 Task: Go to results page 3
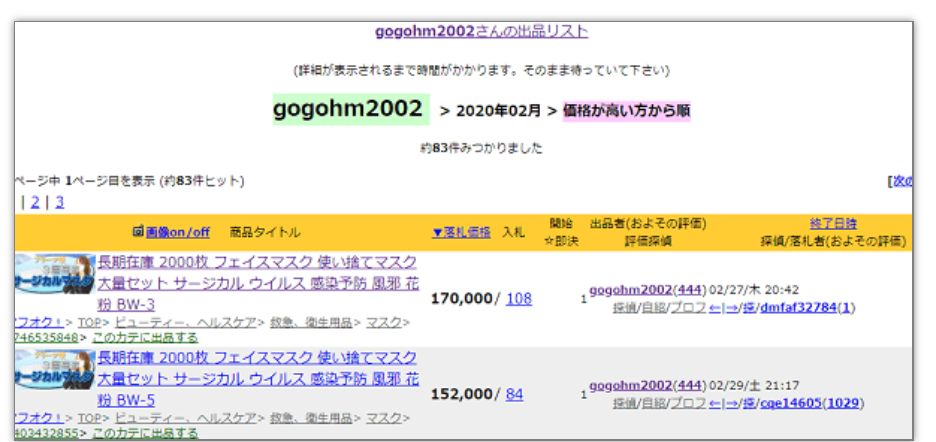tap(60, 202)
